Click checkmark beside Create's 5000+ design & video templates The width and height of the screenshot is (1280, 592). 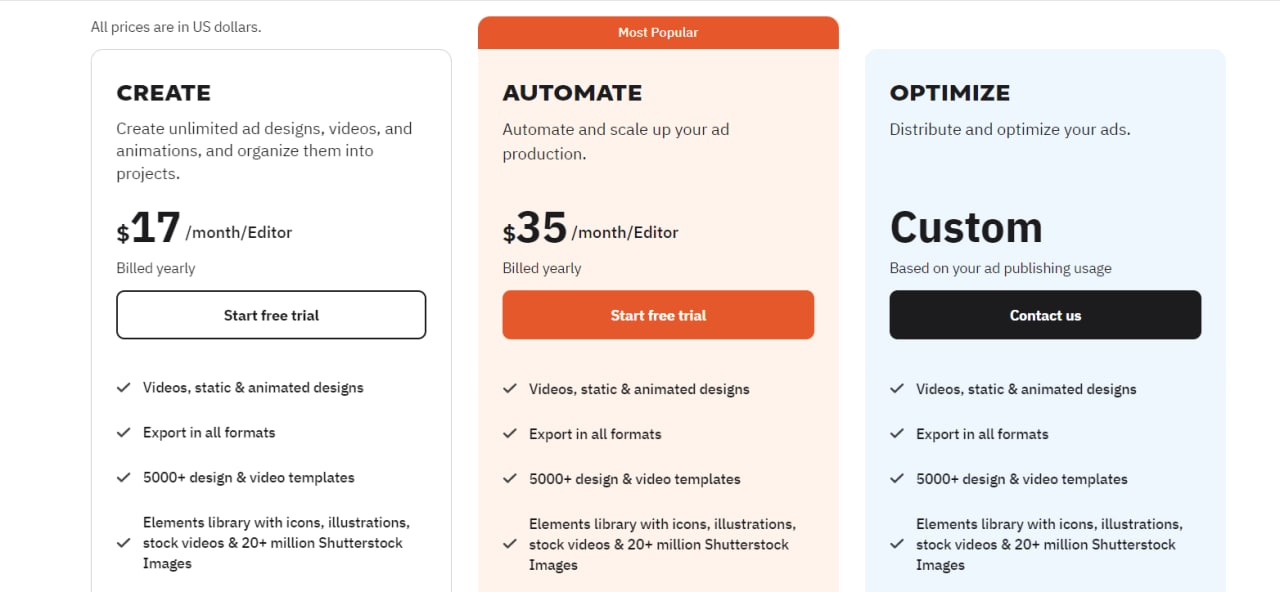coord(124,477)
